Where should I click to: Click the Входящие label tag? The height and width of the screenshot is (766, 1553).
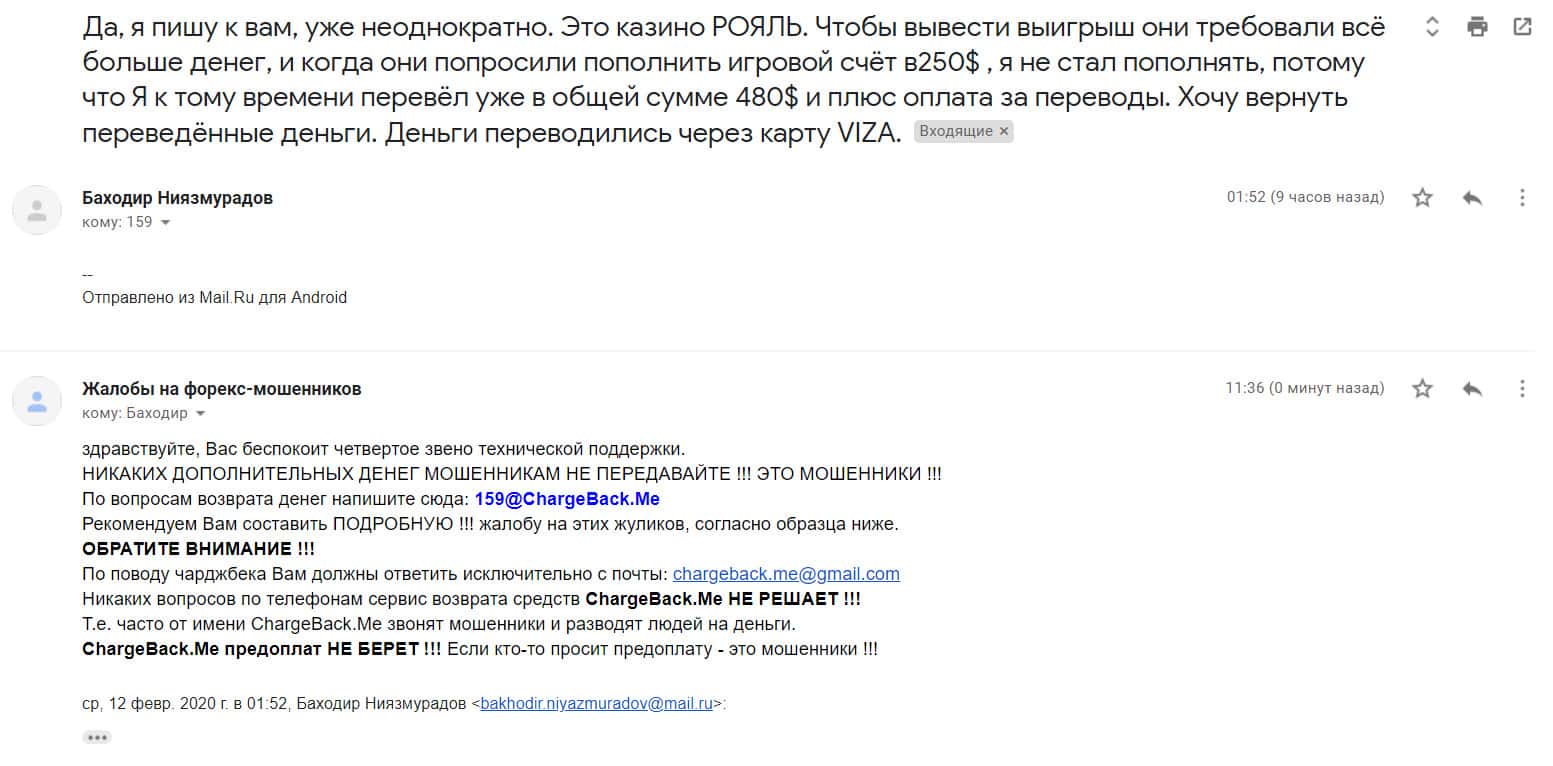[x=955, y=132]
